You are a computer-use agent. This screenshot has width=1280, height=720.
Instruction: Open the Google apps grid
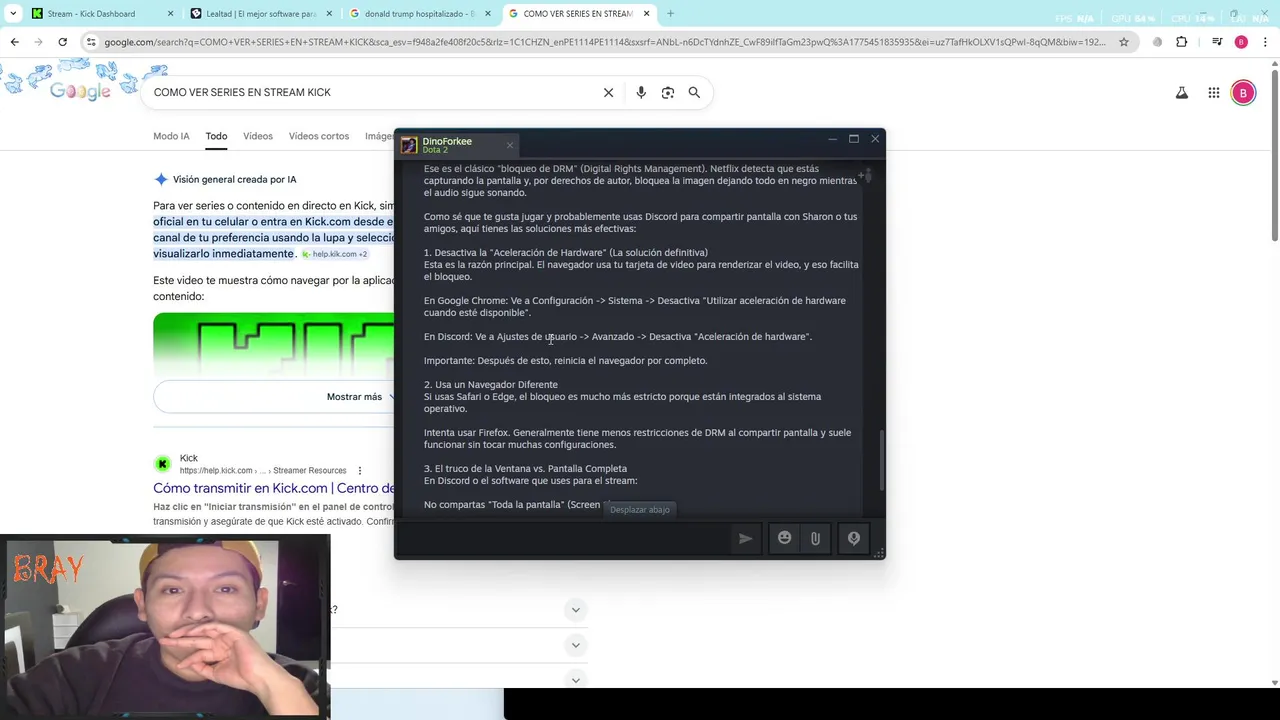[x=1213, y=93]
